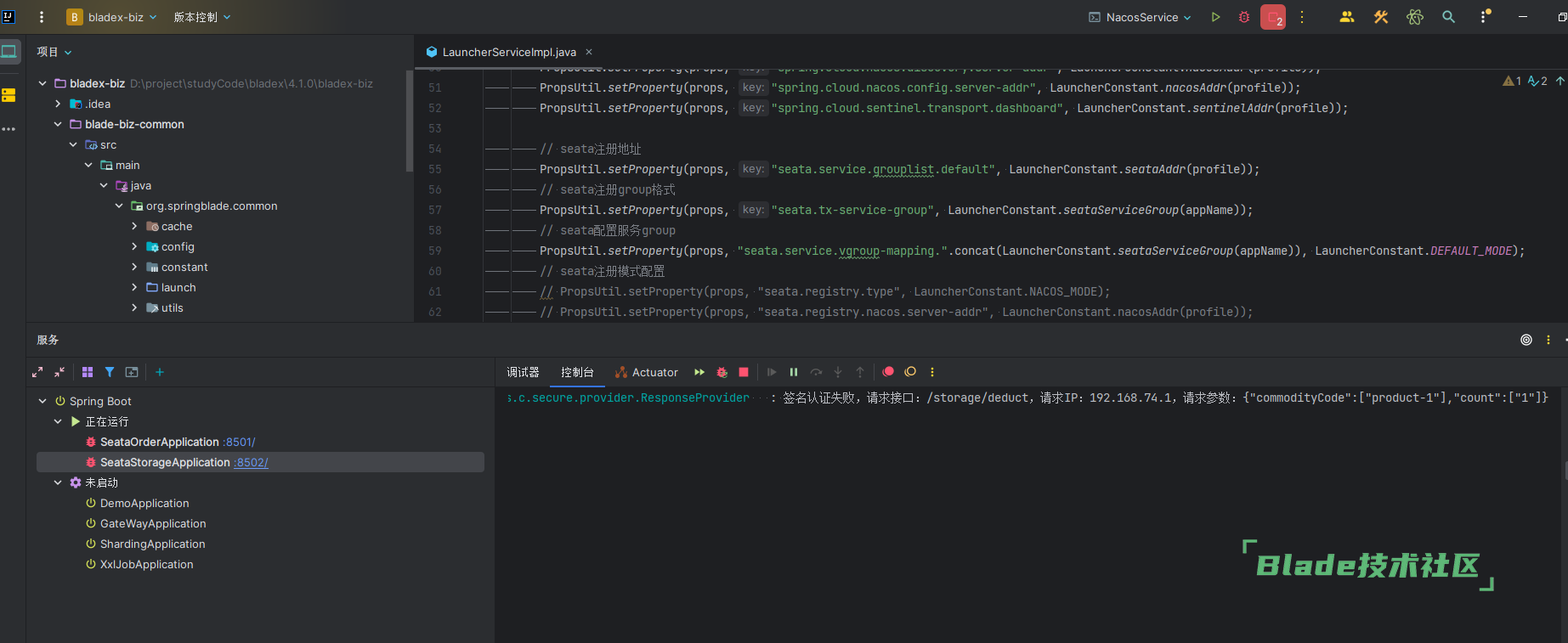The height and width of the screenshot is (643, 1568).
Task: Open the :8501/ port link
Action: [240, 442]
